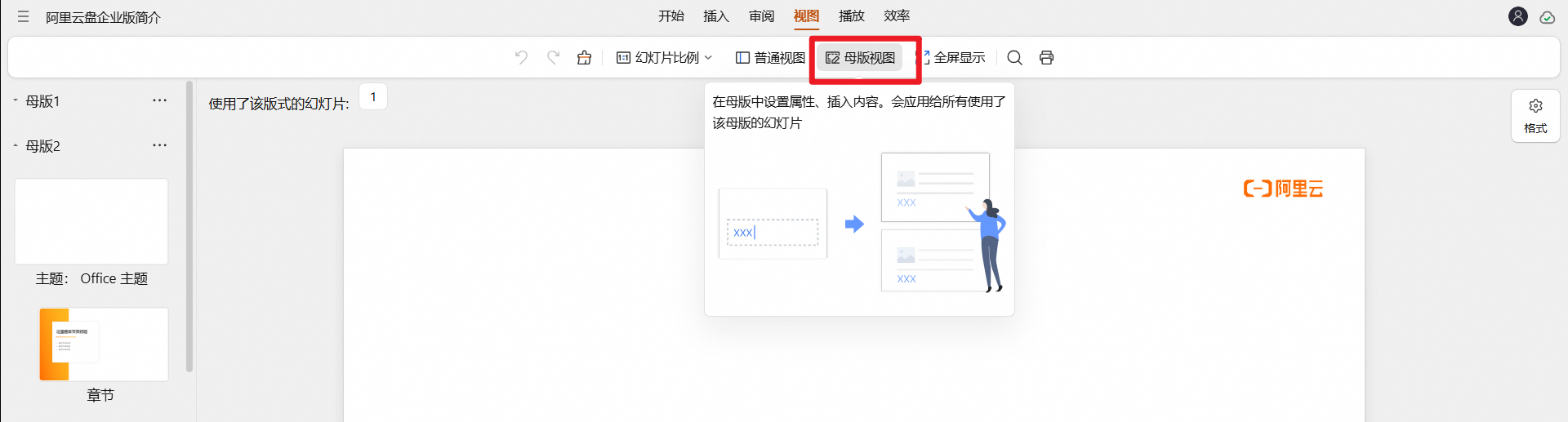
Task: Click the 母版视图 button
Action: pyautogui.click(x=860, y=57)
